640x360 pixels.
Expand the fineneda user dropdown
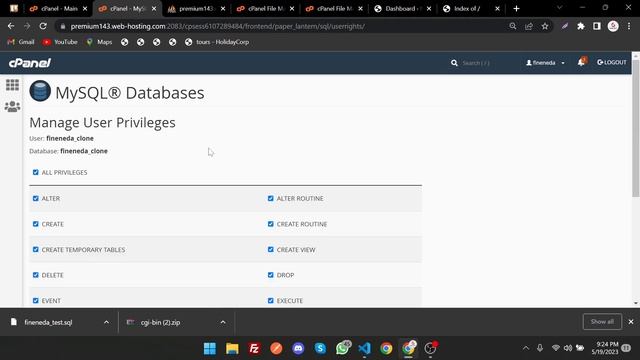[545, 63]
